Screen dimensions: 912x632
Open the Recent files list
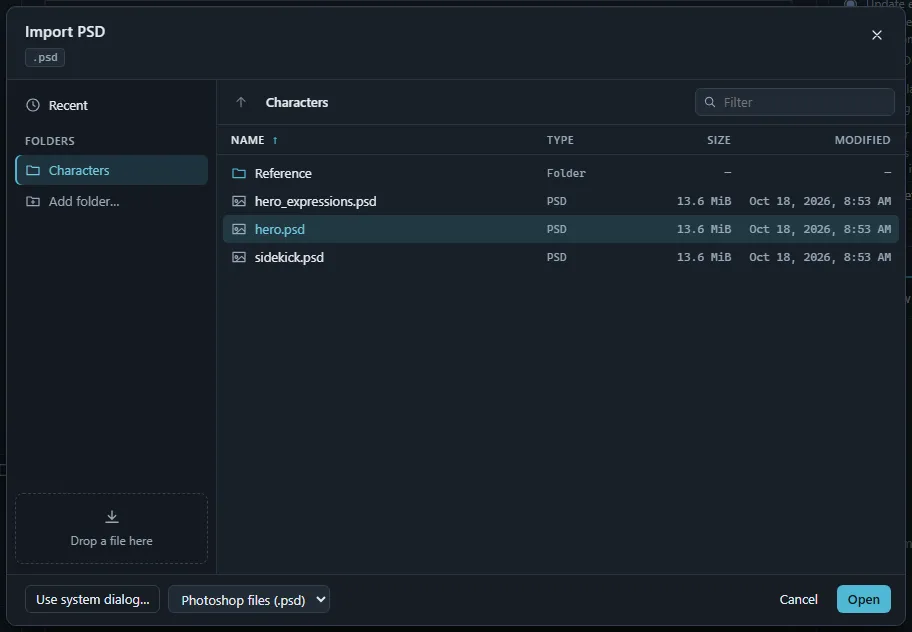111,105
